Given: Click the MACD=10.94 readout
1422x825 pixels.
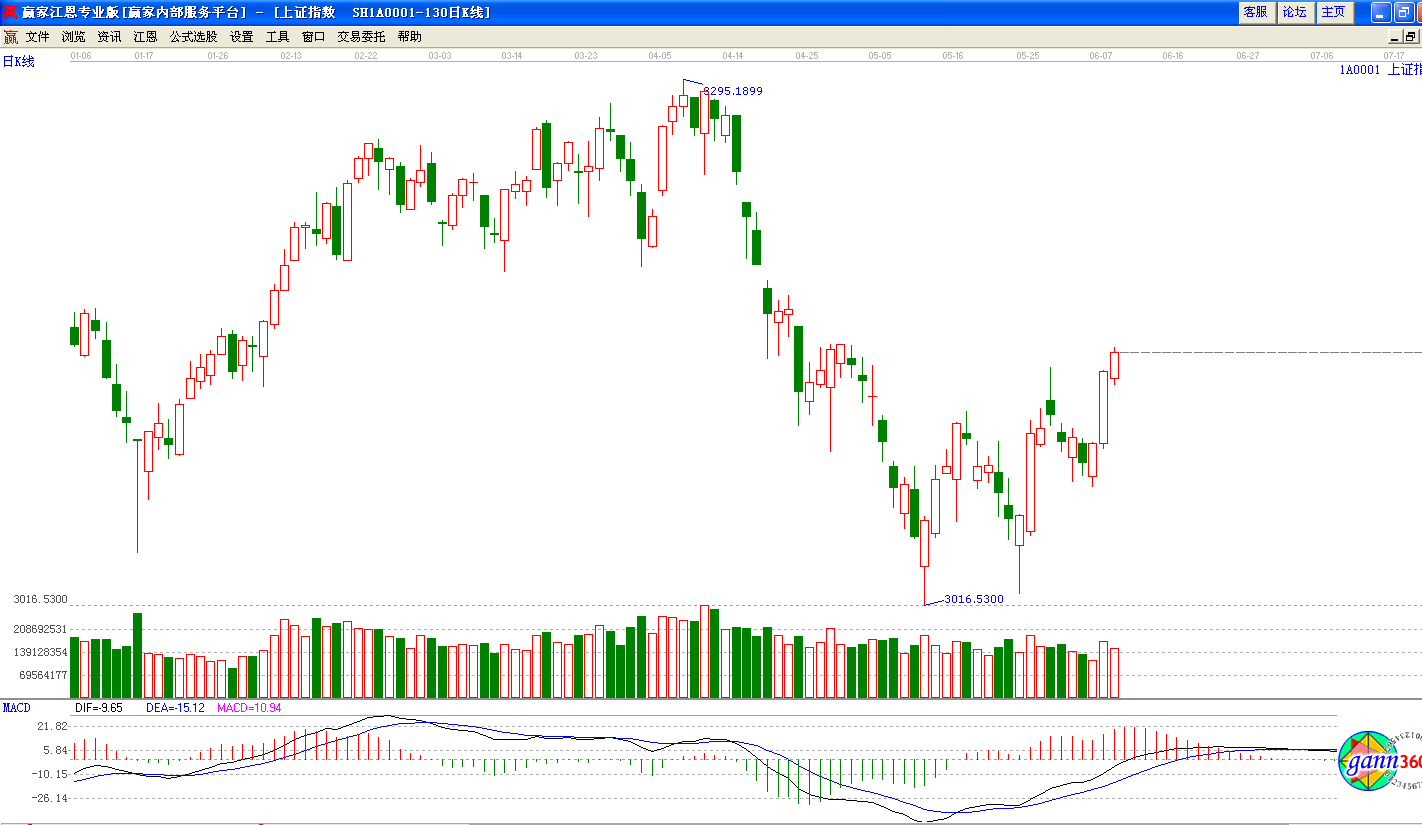Looking at the screenshot, I should tap(249, 707).
